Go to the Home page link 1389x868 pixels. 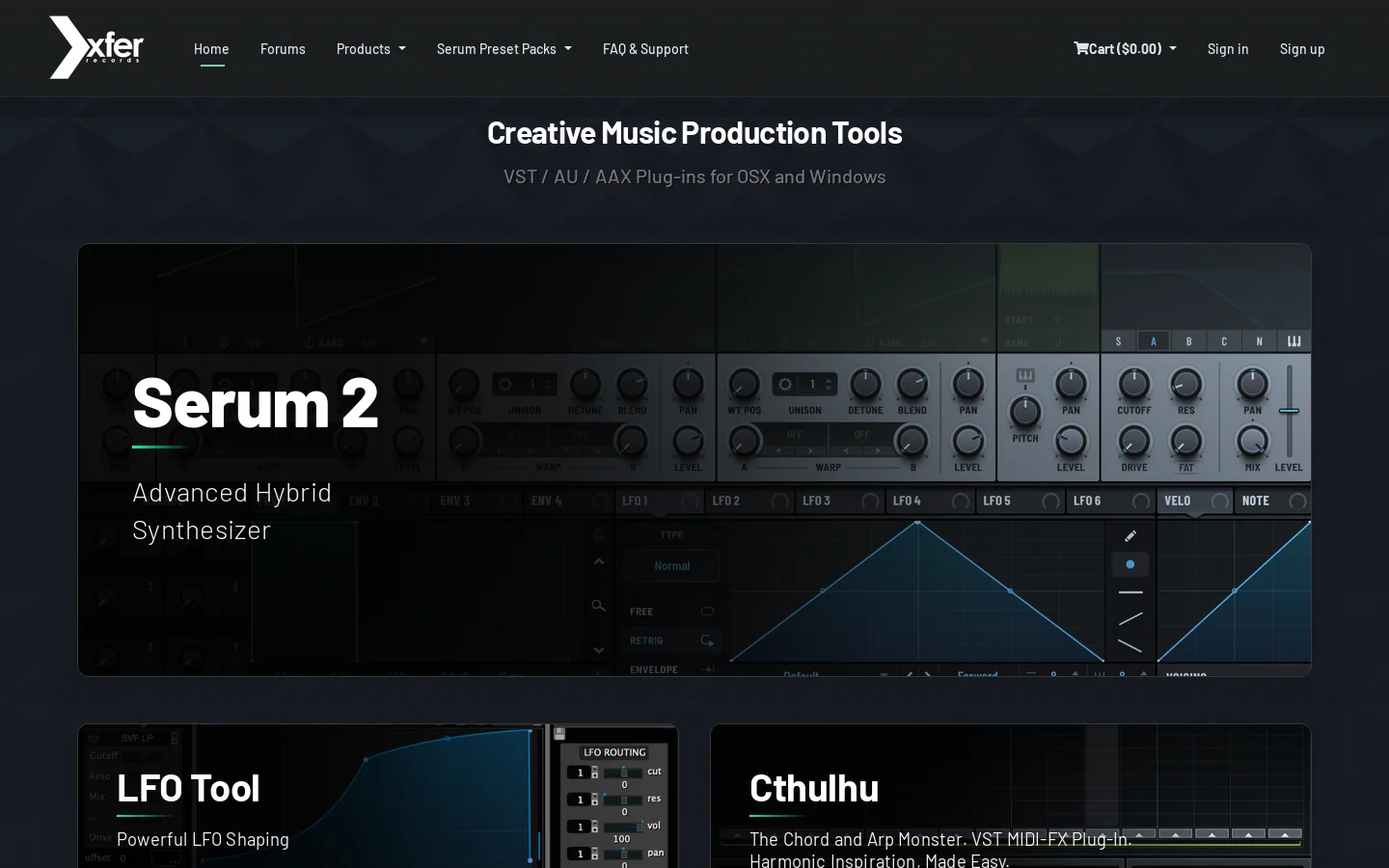click(x=211, y=48)
